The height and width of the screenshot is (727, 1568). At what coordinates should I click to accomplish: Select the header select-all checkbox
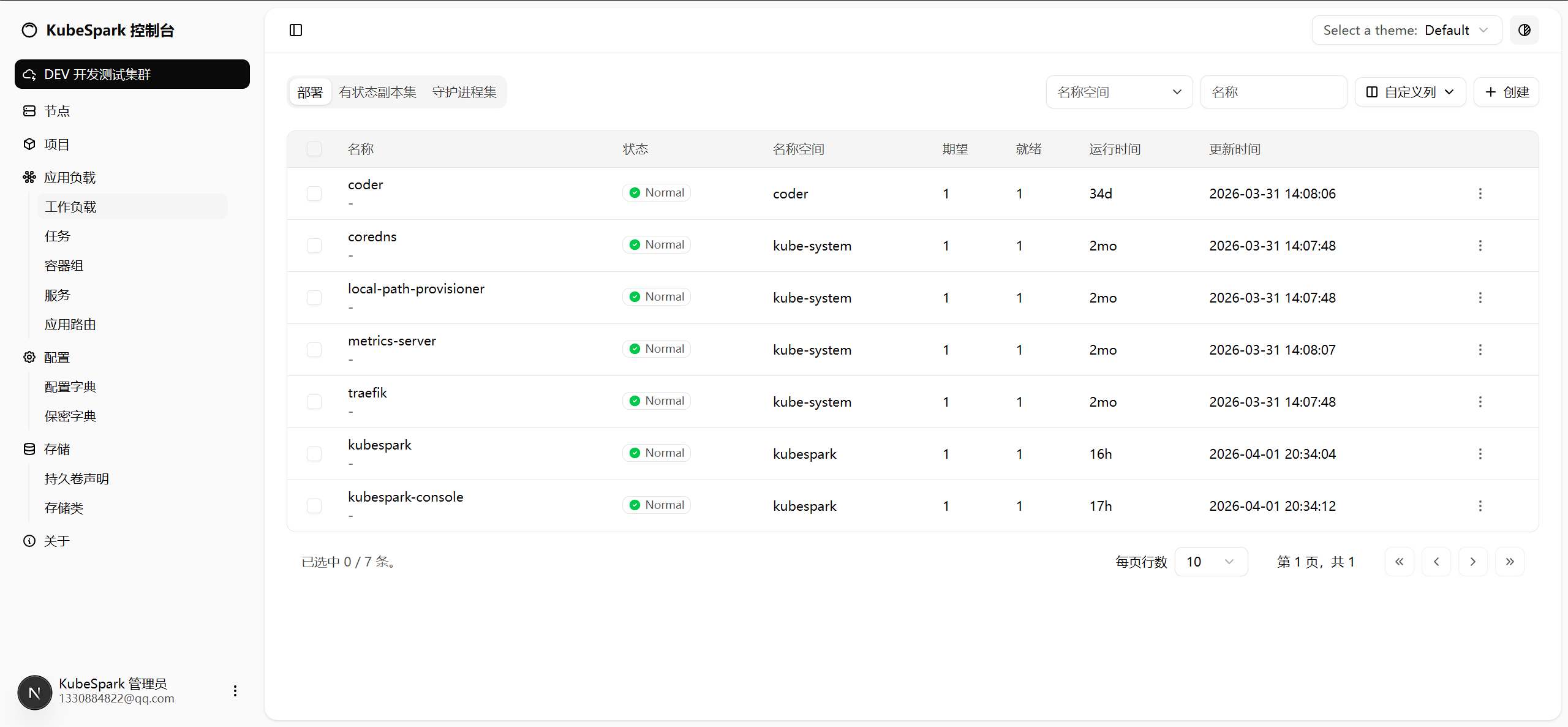(314, 149)
